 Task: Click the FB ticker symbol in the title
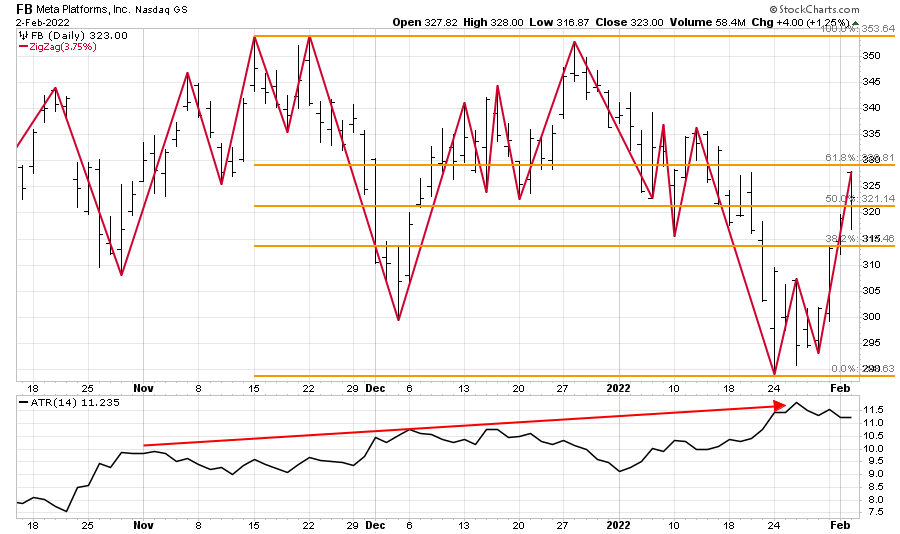point(24,9)
